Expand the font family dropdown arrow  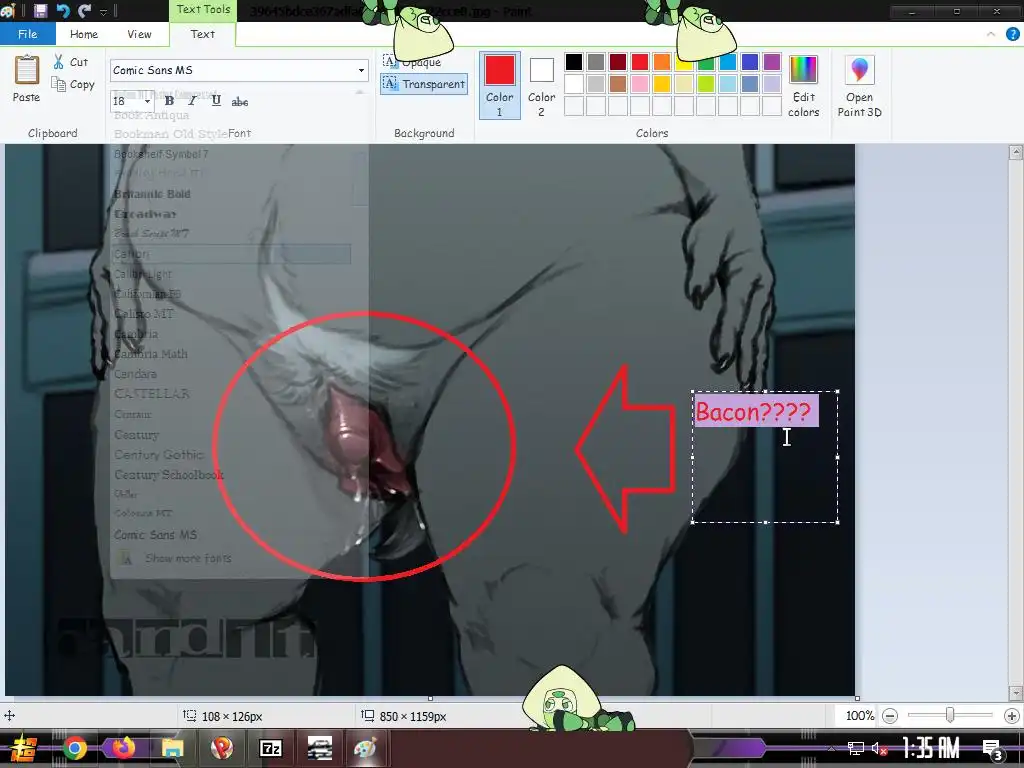point(361,71)
